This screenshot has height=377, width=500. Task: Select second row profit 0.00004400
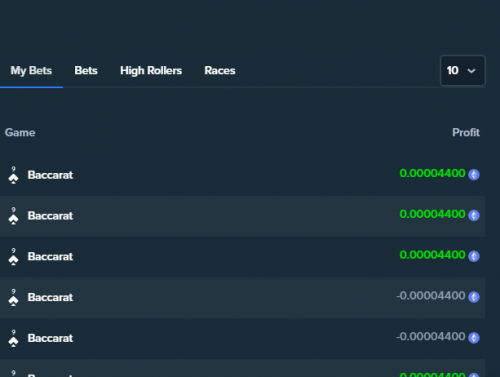tap(432, 214)
